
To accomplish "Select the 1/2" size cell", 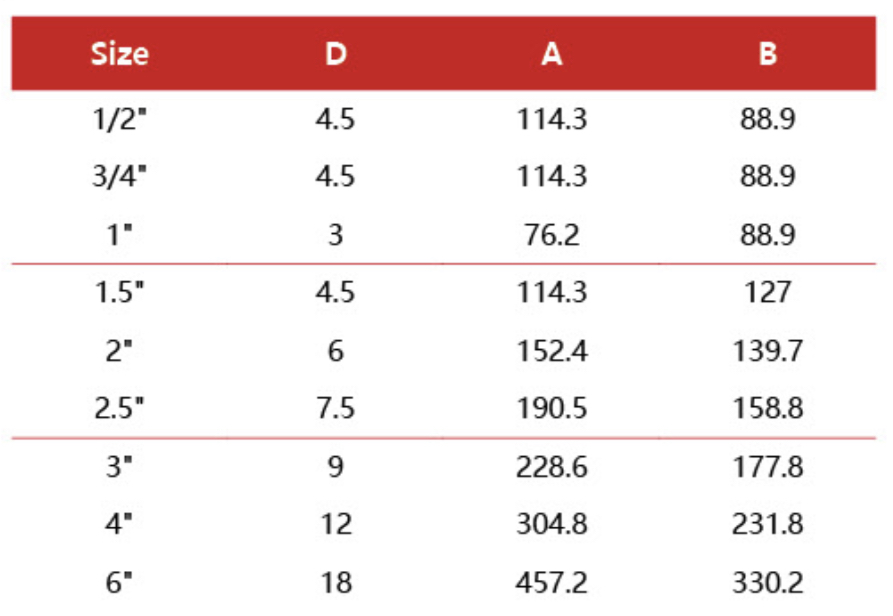I will pos(119,120).
